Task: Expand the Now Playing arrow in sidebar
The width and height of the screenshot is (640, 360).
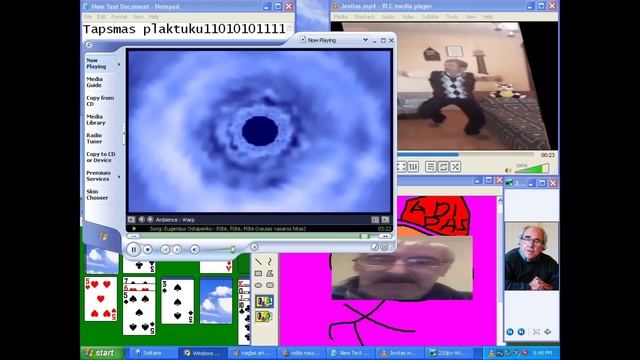Action: coord(119,64)
